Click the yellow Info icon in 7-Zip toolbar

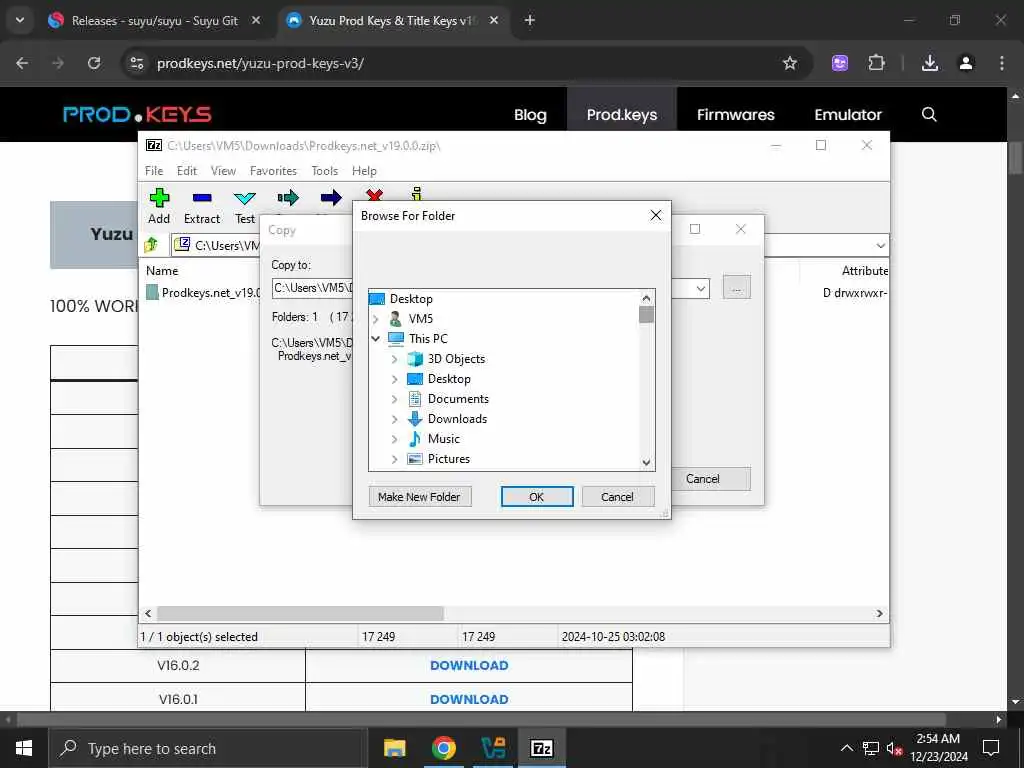pos(417,194)
